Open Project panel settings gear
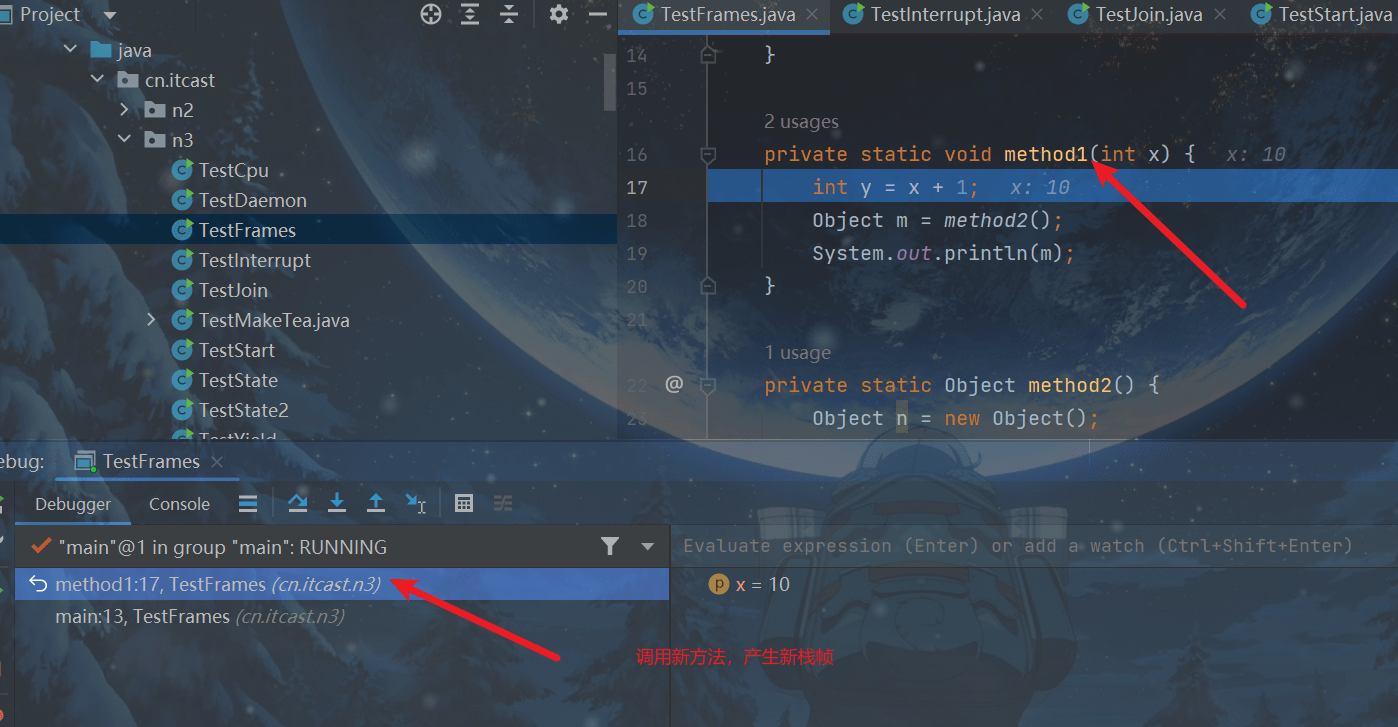 [559, 14]
